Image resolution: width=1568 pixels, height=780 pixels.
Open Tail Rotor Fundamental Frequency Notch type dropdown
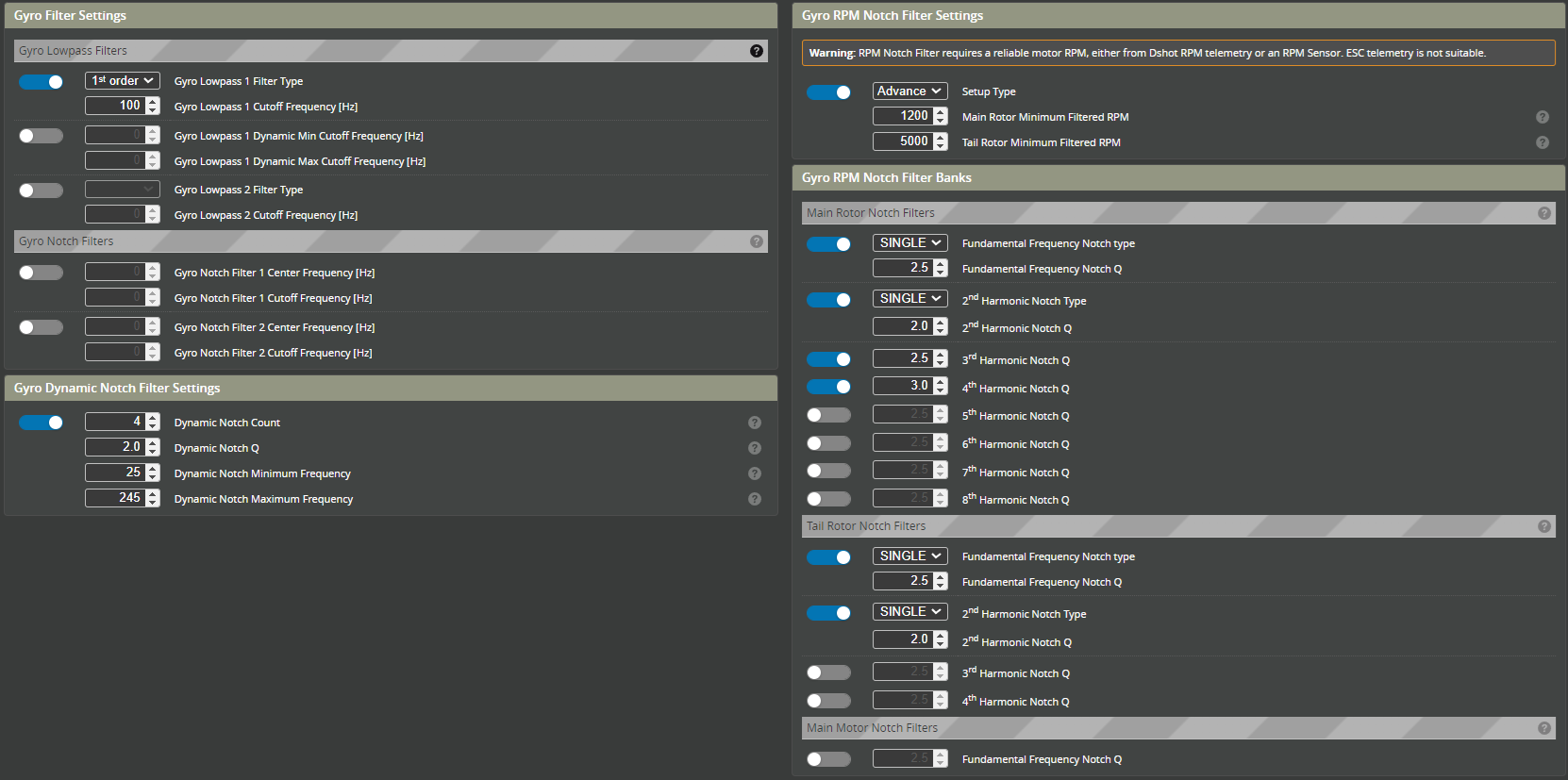[x=909, y=556]
